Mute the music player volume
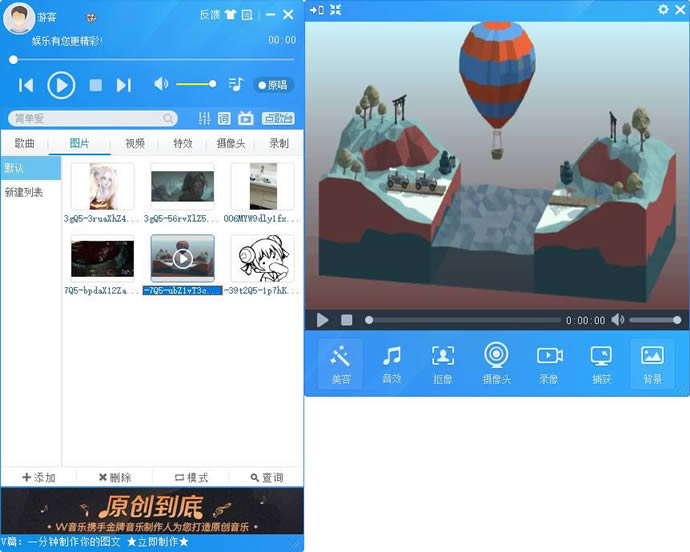 pos(161,84)
